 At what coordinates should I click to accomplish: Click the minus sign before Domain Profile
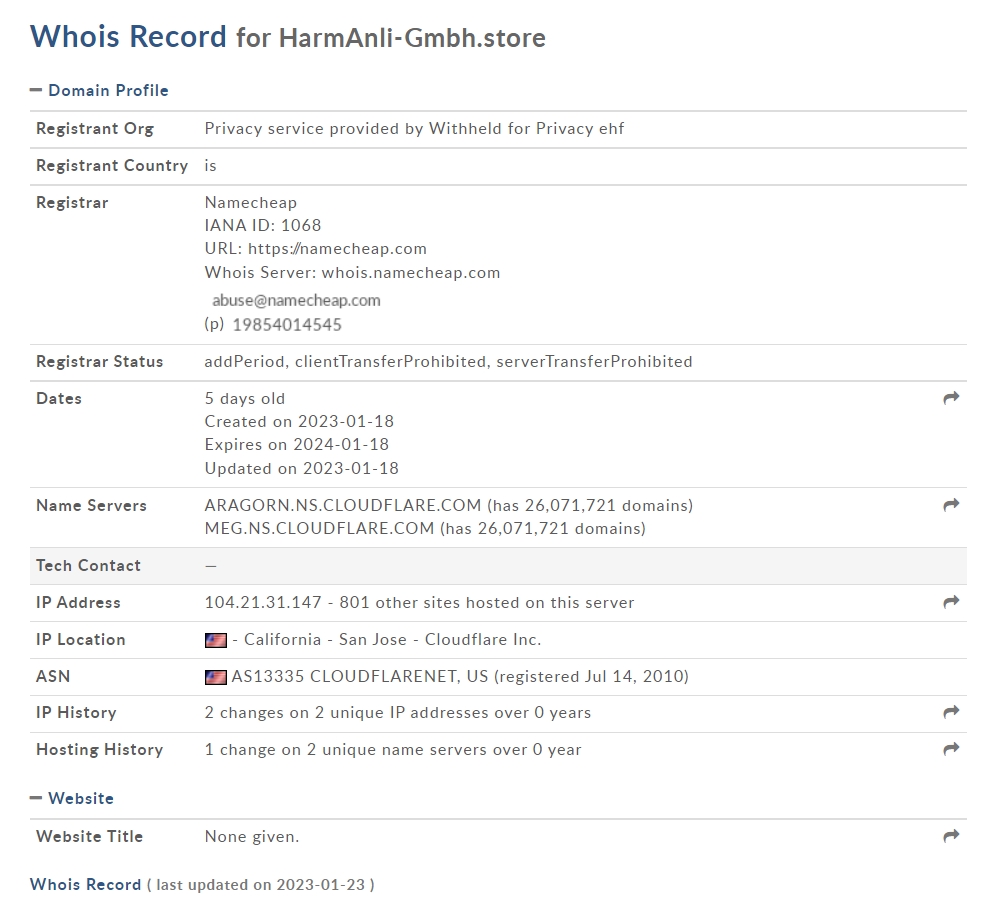(x=36, y=90)
